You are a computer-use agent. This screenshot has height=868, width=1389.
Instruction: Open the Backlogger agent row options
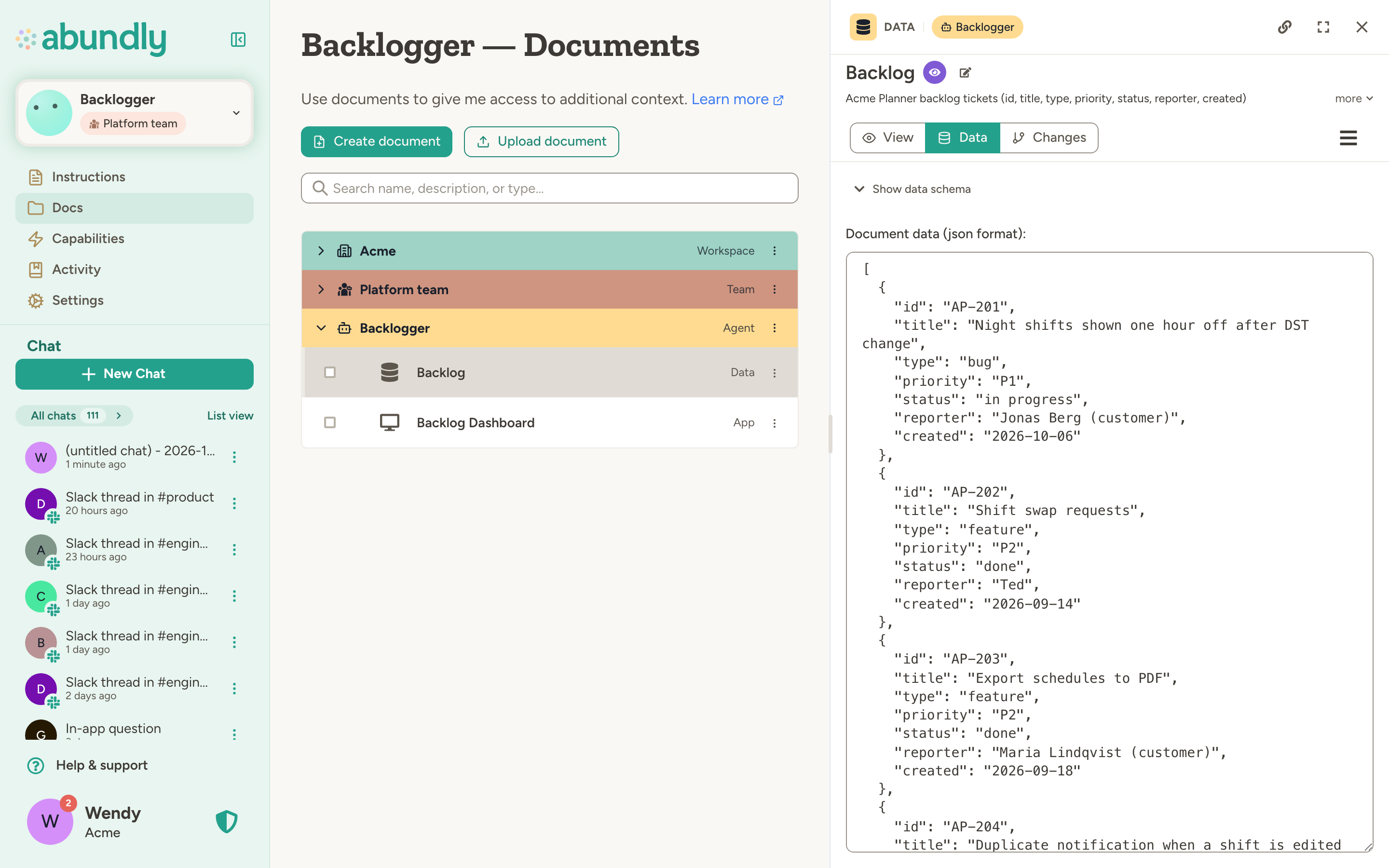coord(774,328)
